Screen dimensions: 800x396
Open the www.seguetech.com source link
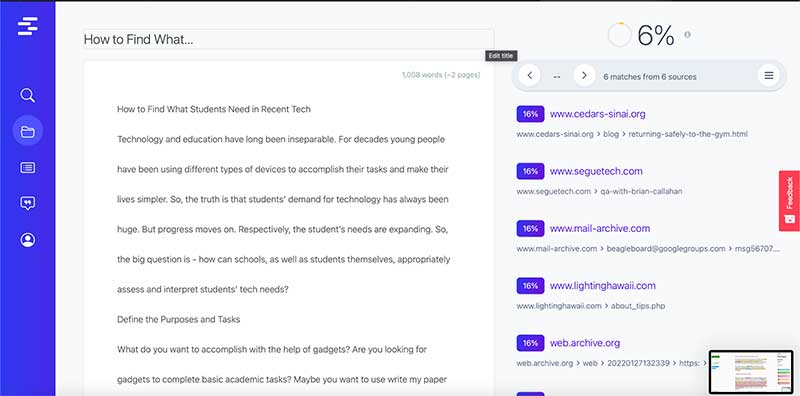click(596, 171)
